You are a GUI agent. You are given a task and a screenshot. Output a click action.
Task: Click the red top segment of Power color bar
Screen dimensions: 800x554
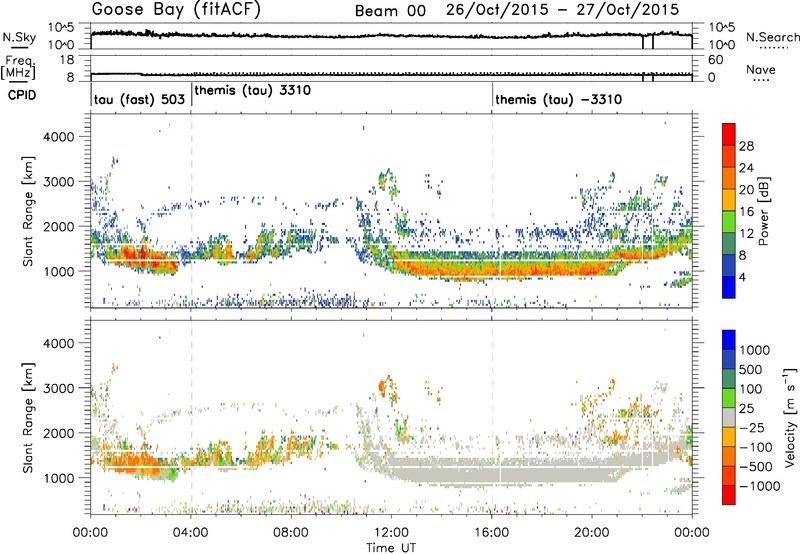click(729, 135)
